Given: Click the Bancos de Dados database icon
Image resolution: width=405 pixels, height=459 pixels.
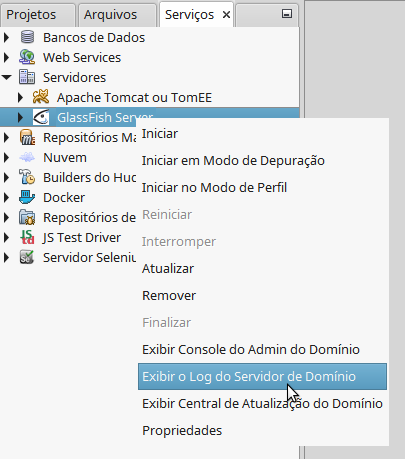Looking at the screenshot, I should [x=27, y=37].
